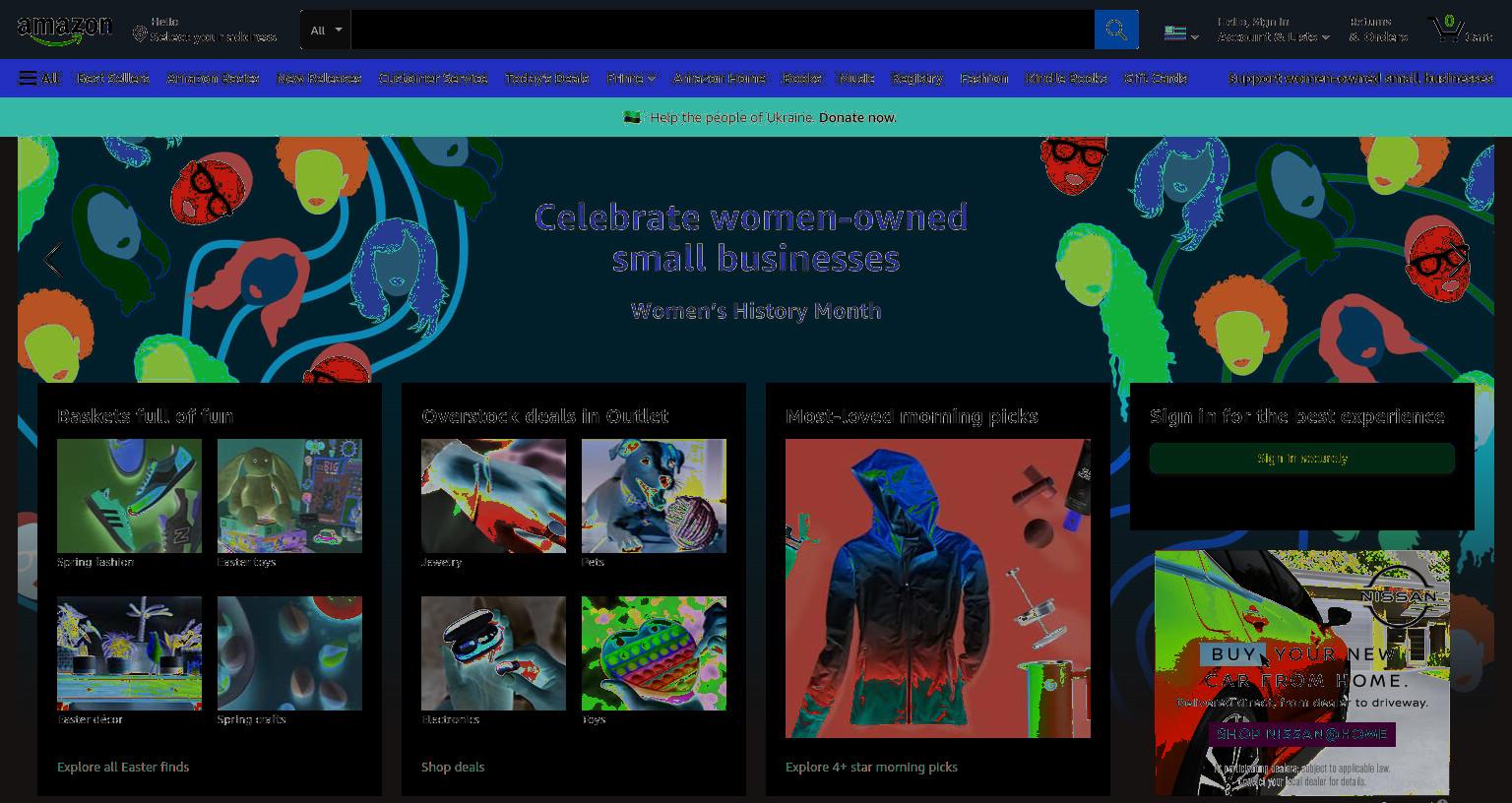Image resolution: width=1512 pixels, height=803 pixels.
Task: Open Amazon Home in navigation bar
Action: [719, 78]
